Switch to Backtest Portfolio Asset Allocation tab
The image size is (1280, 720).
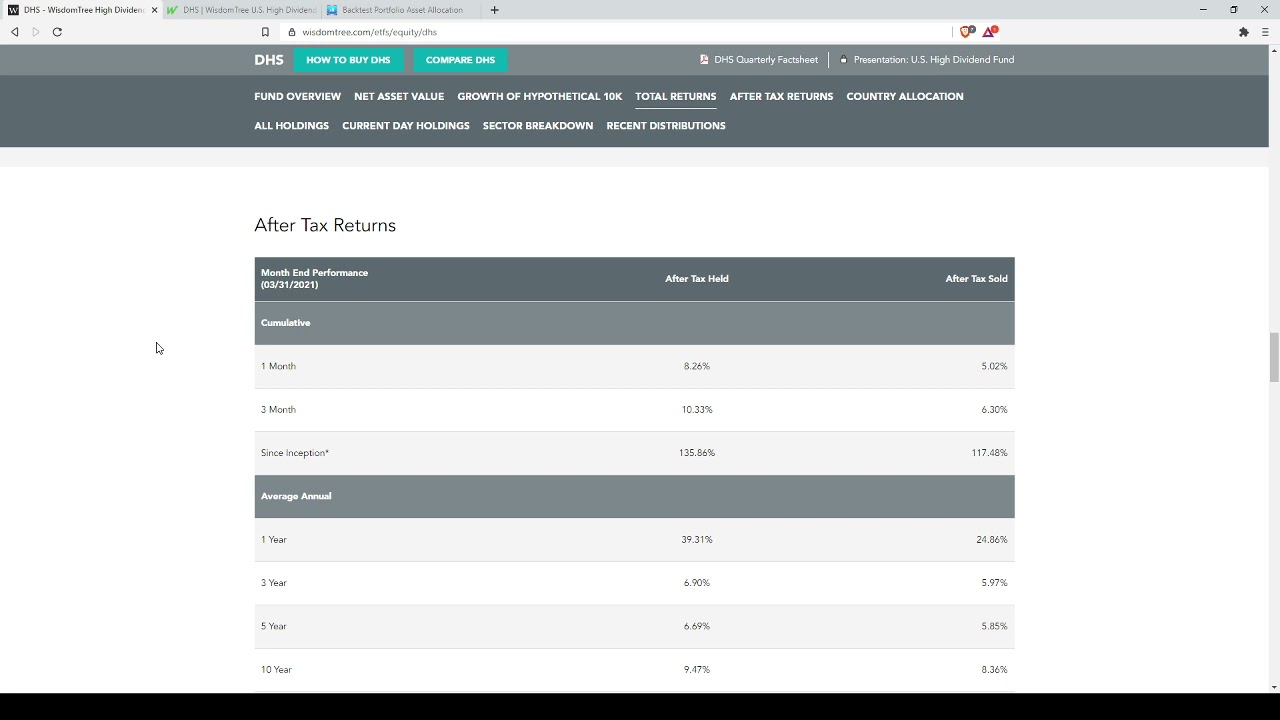[400, 10]
